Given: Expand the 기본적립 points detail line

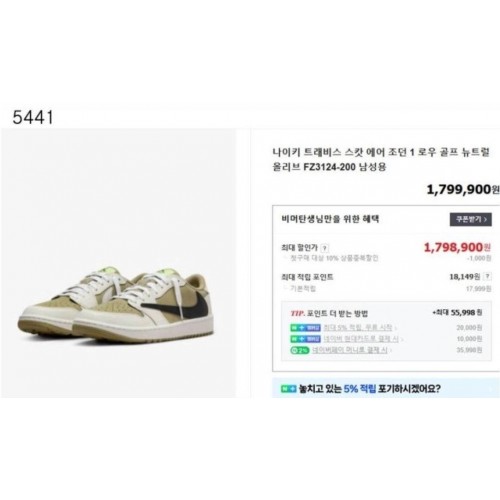Looking at the screenshot, I should (x=300, y=289).
